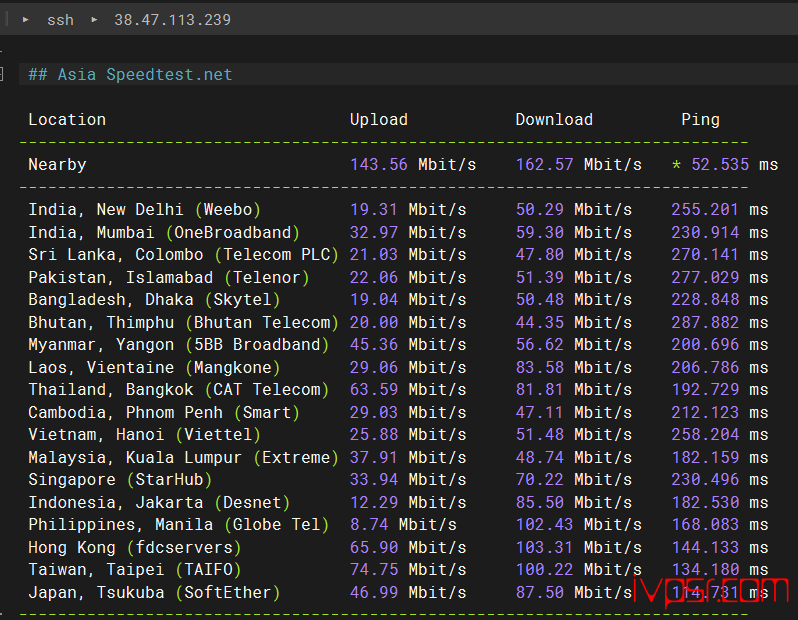Screen dimensions: 798x620
Task: Click the Upload column header
Action: click(x=379, y=120)
